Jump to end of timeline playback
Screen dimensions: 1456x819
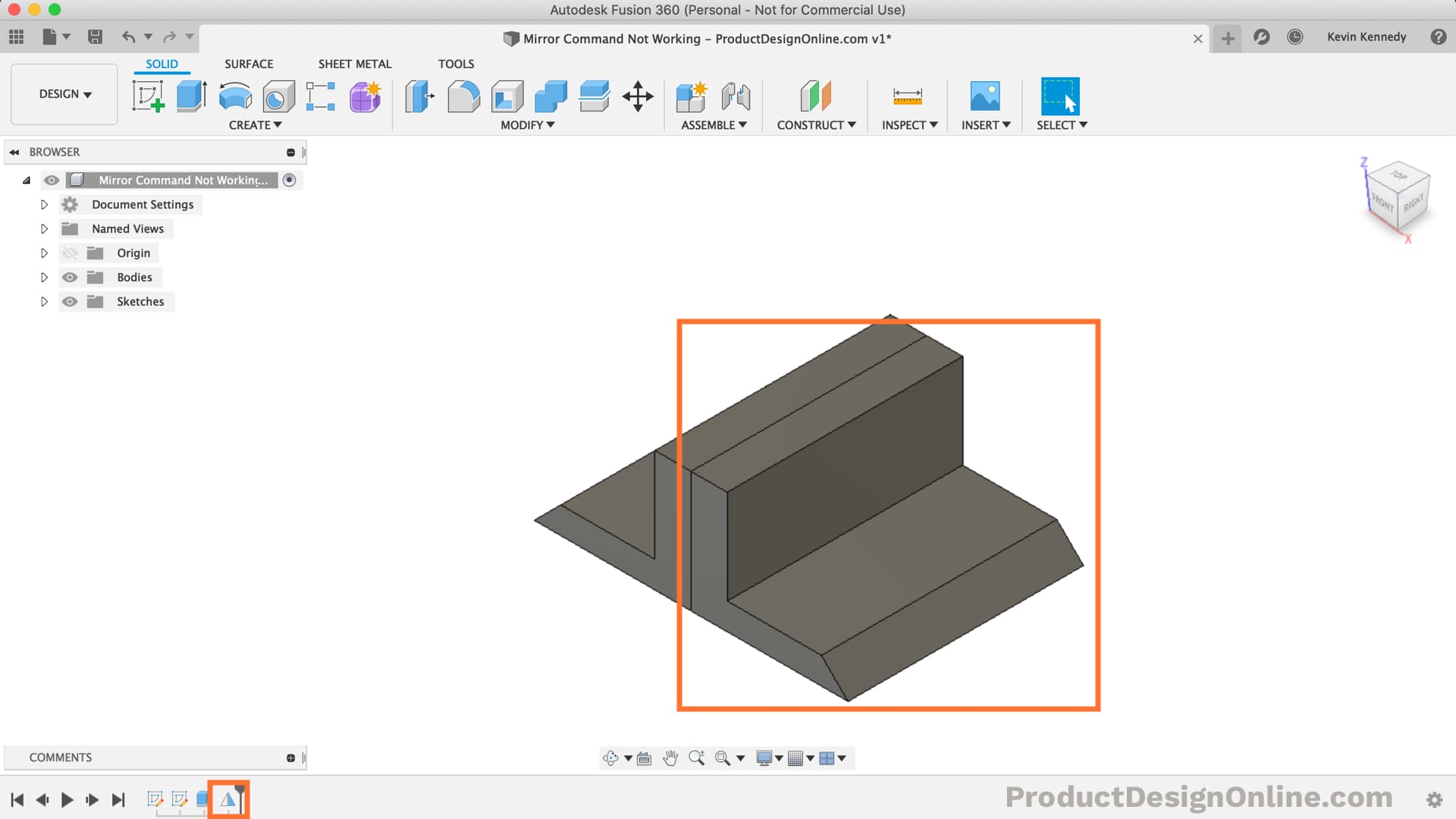point(118,799)
